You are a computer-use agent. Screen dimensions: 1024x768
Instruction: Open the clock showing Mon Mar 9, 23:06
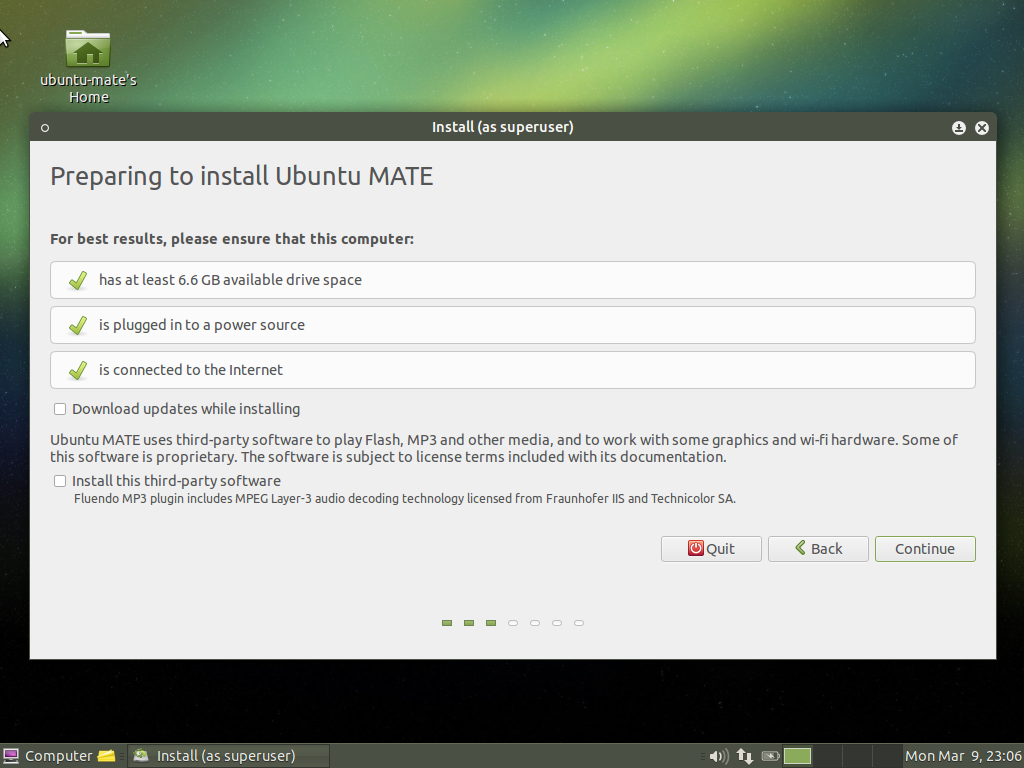(963, 756)
